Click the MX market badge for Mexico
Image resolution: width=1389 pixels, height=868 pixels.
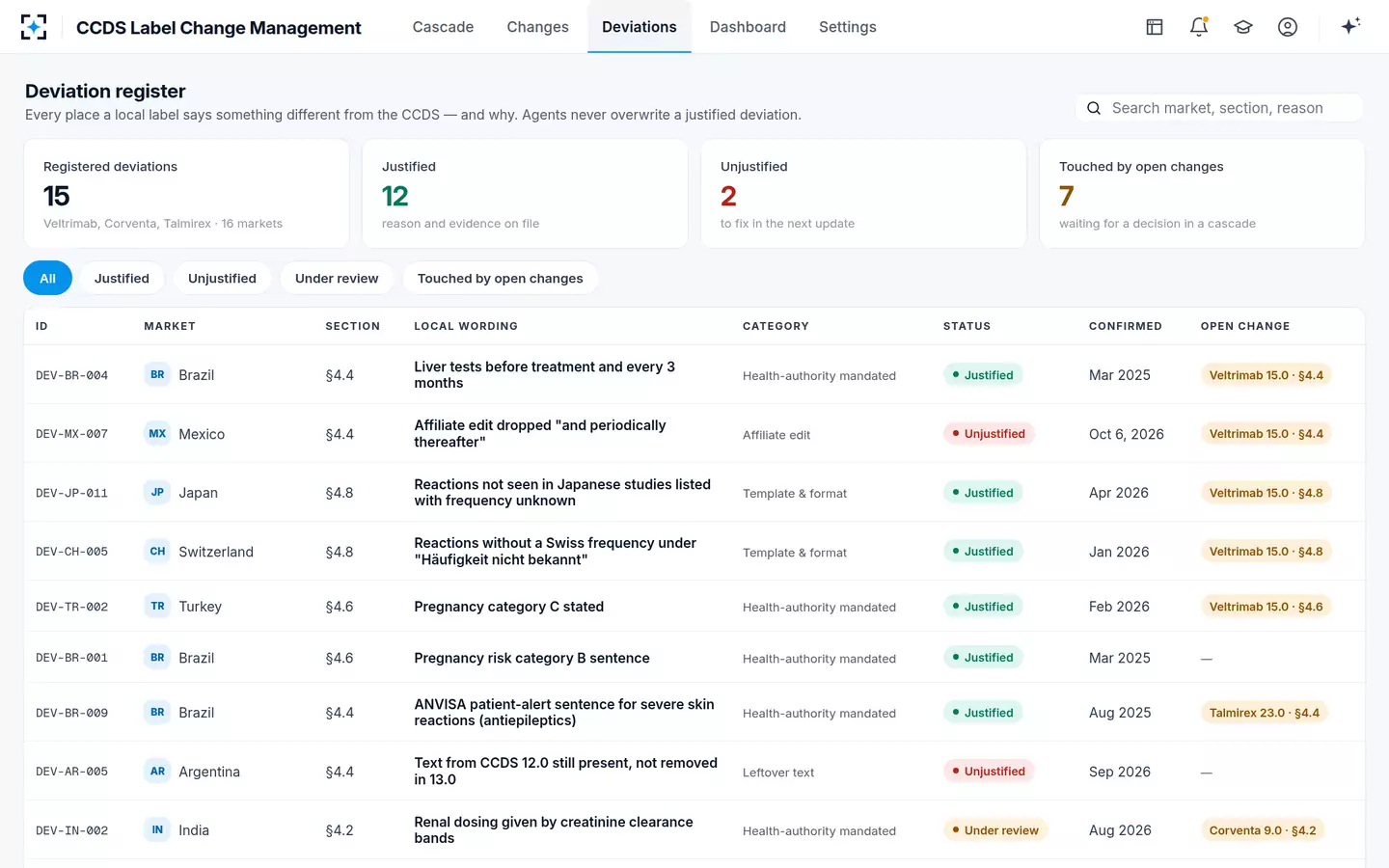(x=157, y=434)
